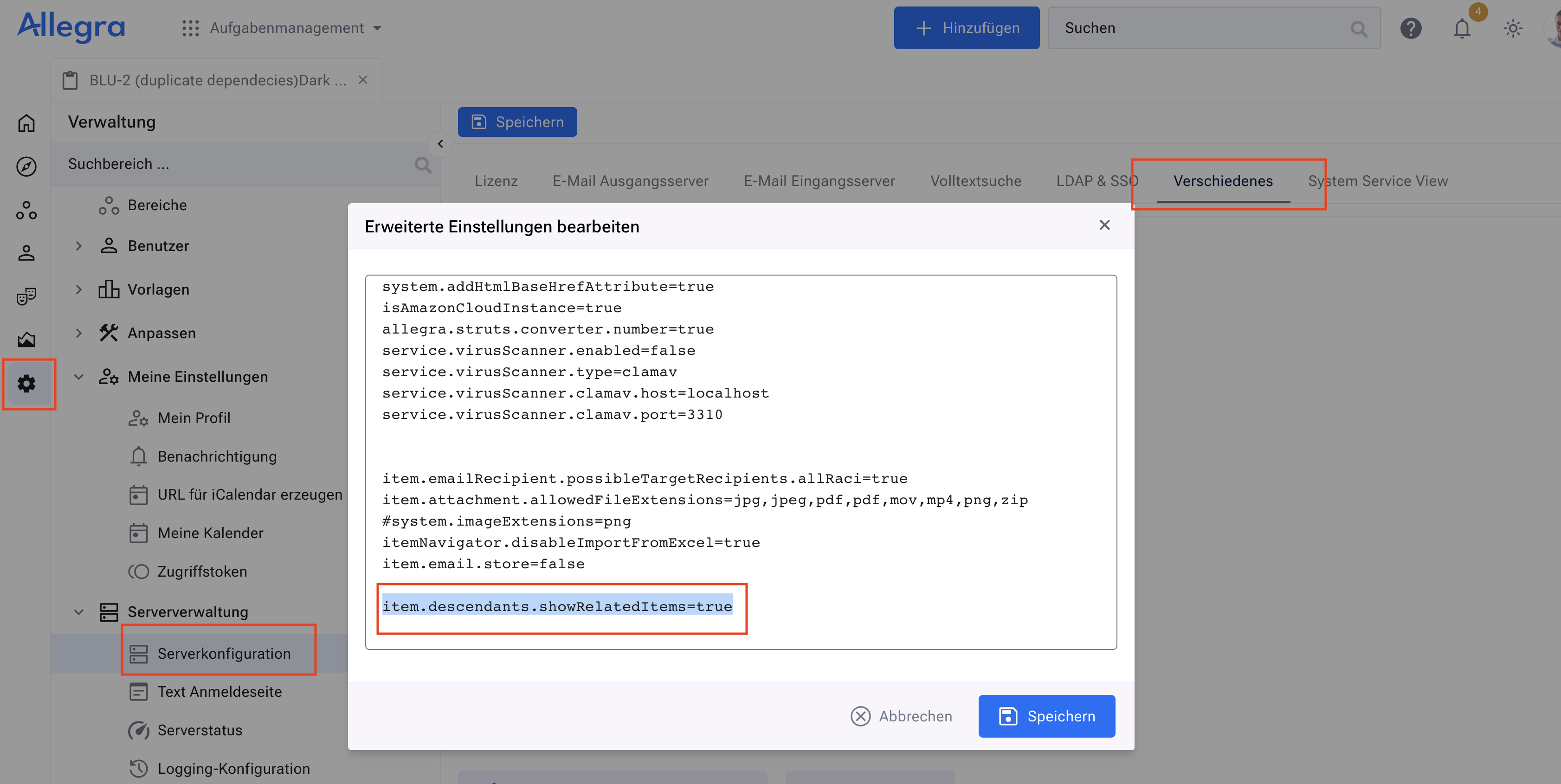Select Serverstatus in the tree
This screenshot has height=784, width=1561.
coord(200,731)
